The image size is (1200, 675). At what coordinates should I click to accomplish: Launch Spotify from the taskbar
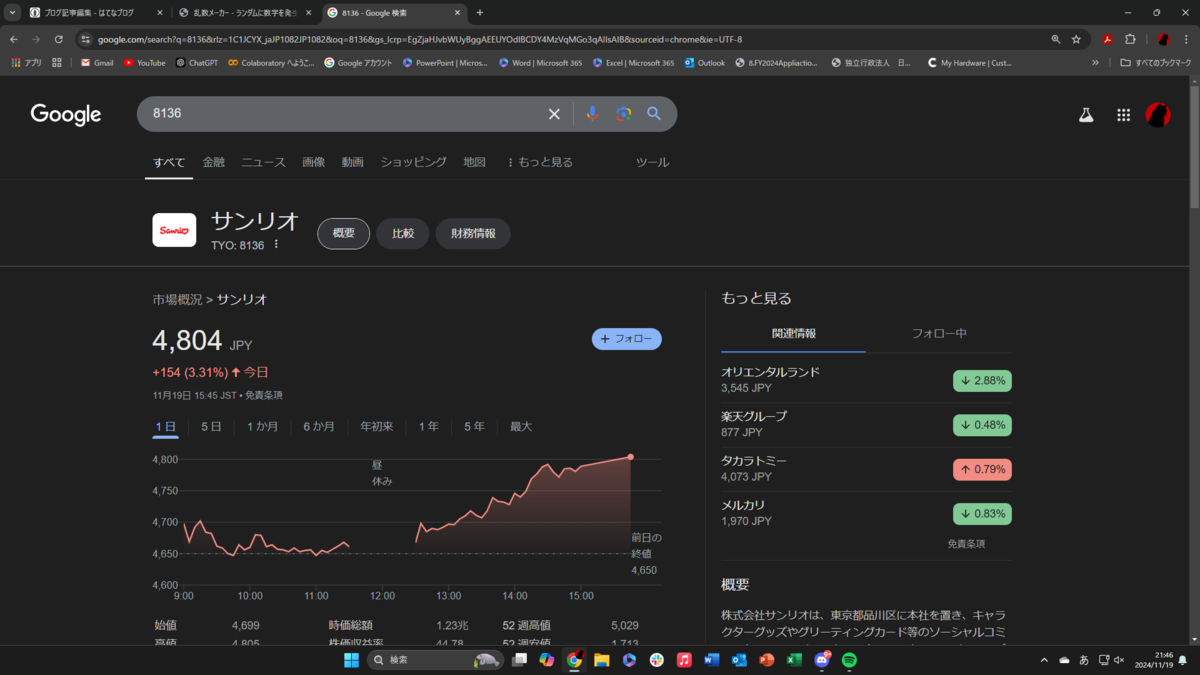pyautogui.click(x=849, y=660)
